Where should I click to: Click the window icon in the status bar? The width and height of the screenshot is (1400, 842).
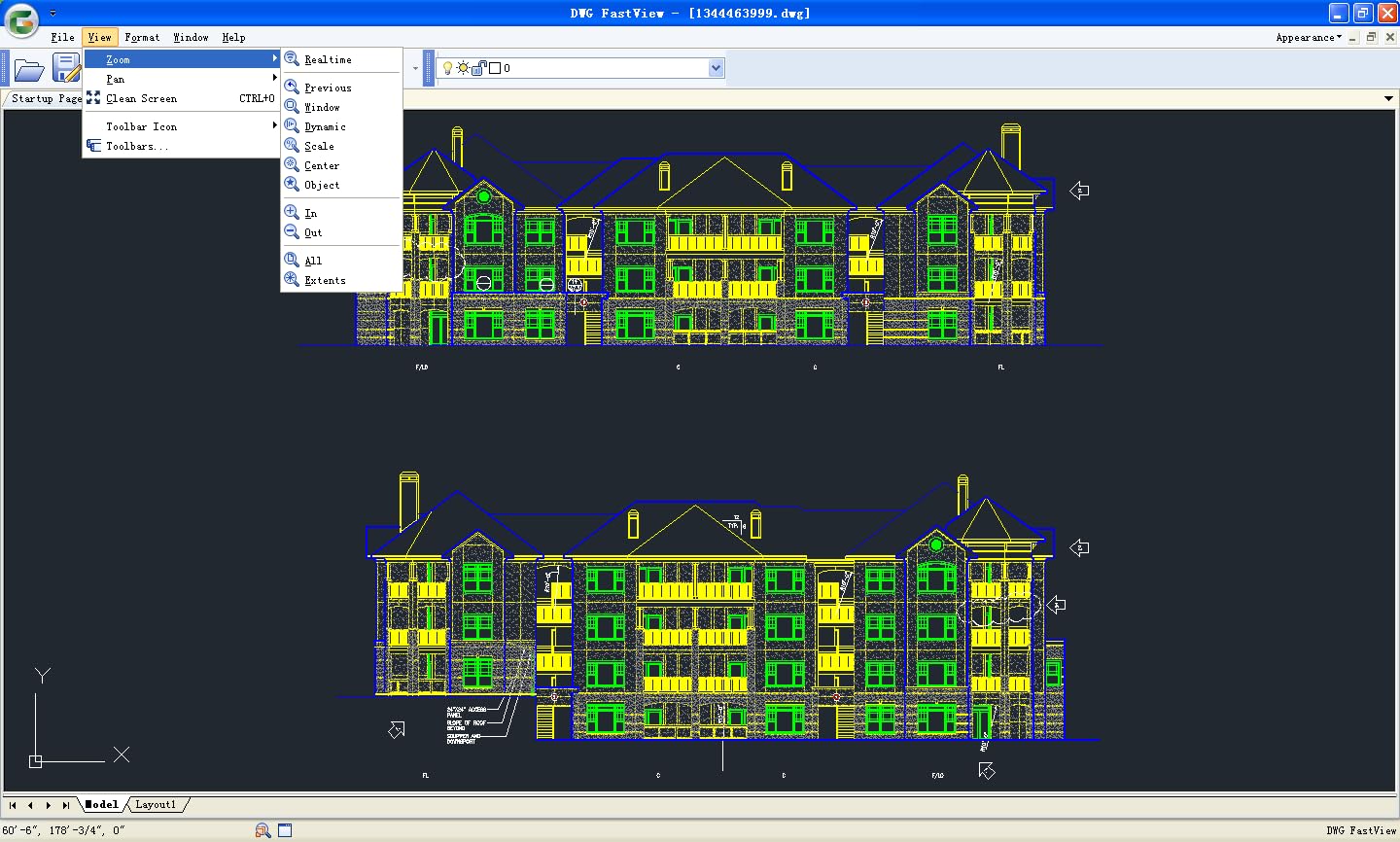click(x=285, y=830)
